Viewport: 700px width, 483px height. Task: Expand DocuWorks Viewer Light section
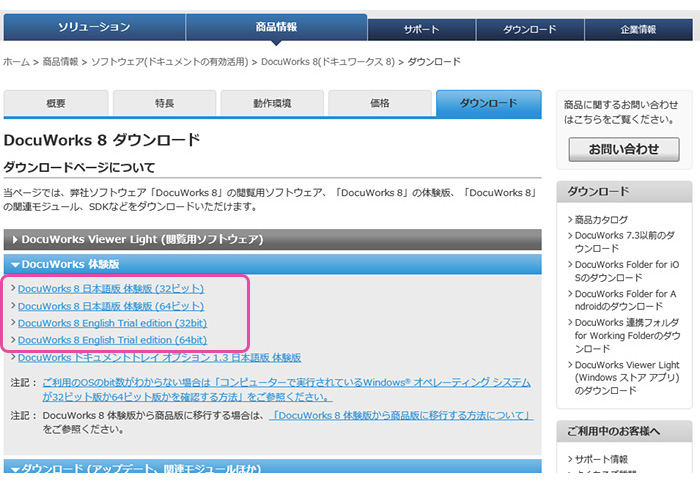272,239
